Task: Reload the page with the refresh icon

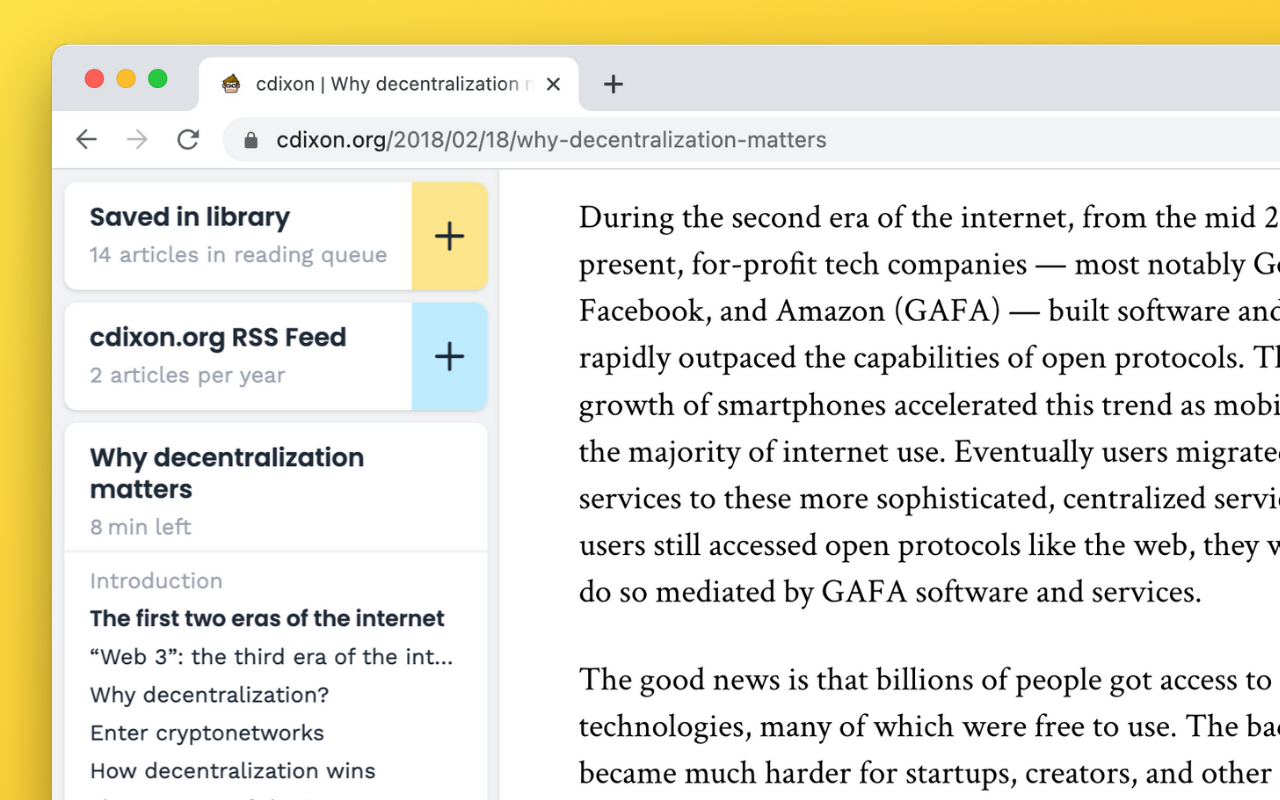Action: [x=188, y=139]
